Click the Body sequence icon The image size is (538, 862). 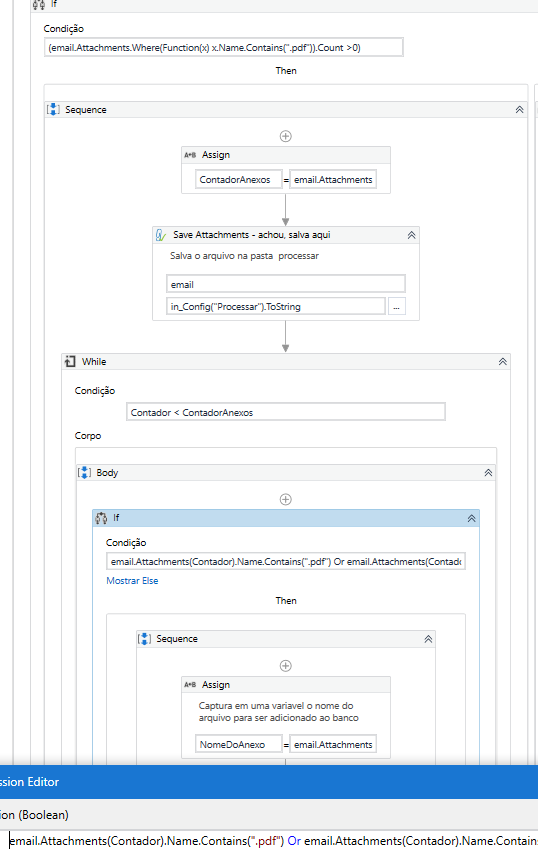(84, 473)
